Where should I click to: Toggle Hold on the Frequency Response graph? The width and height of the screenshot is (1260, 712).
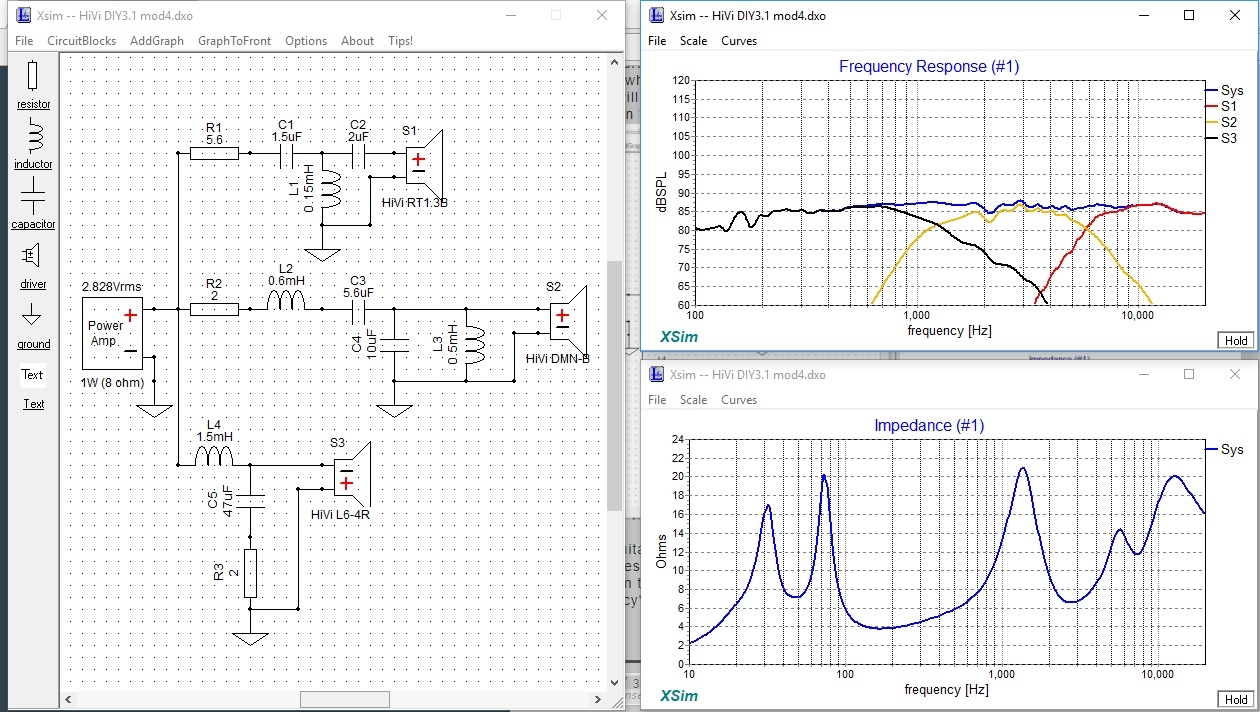1236,340
